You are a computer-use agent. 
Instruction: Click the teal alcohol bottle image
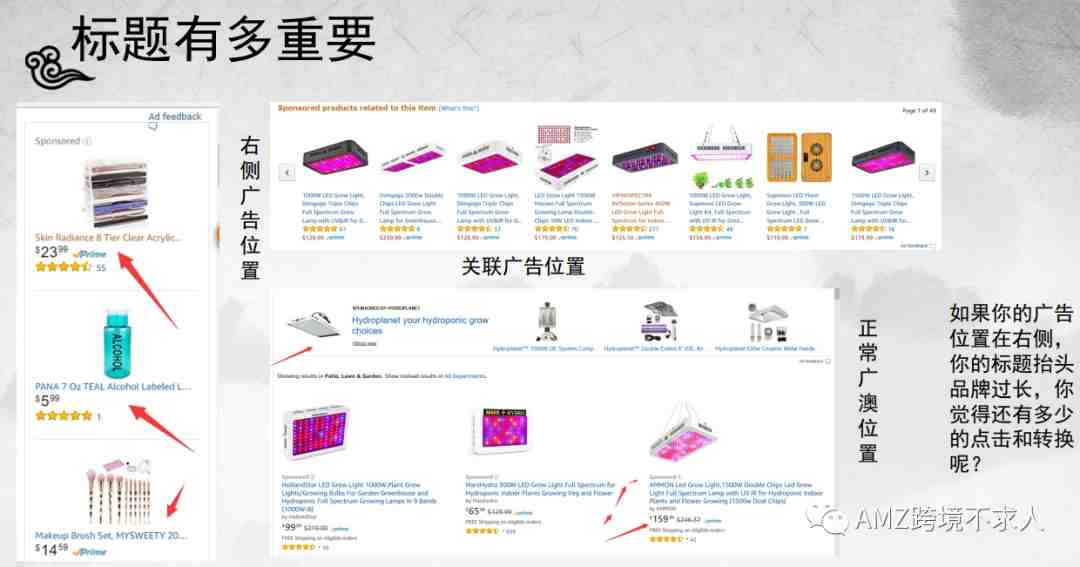point(116,344)
